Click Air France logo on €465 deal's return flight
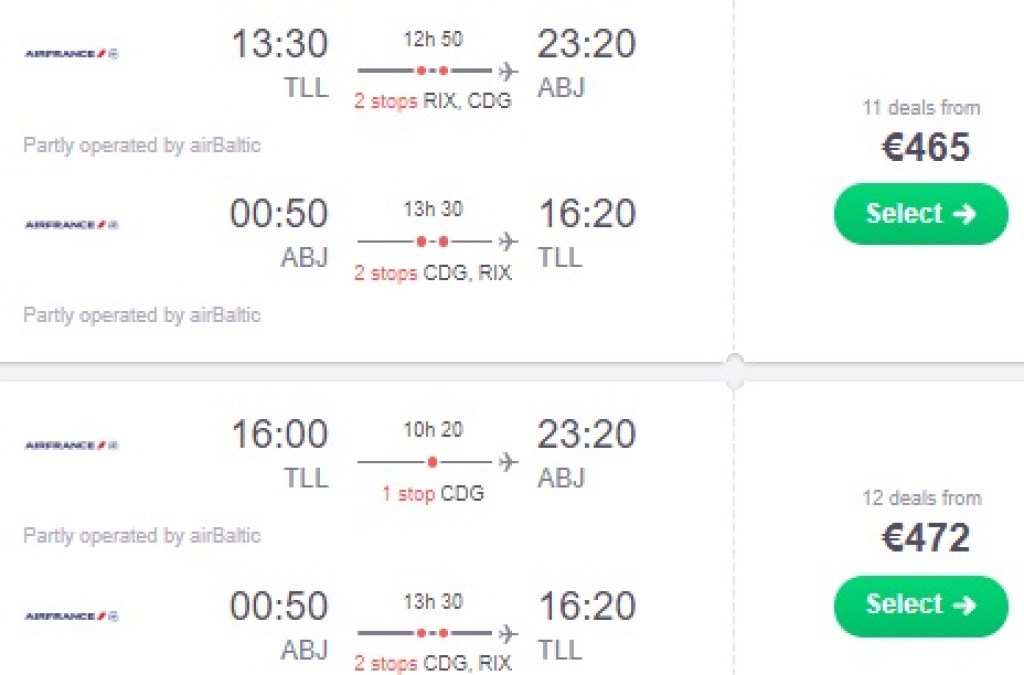 click(71, 224)
